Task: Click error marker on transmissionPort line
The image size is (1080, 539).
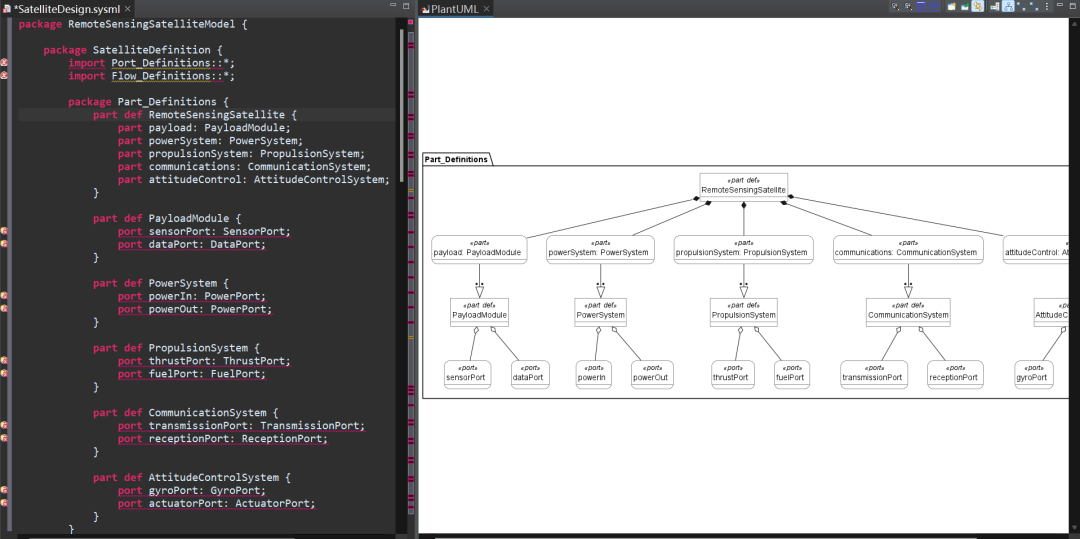Action: (x=4, y=425)
